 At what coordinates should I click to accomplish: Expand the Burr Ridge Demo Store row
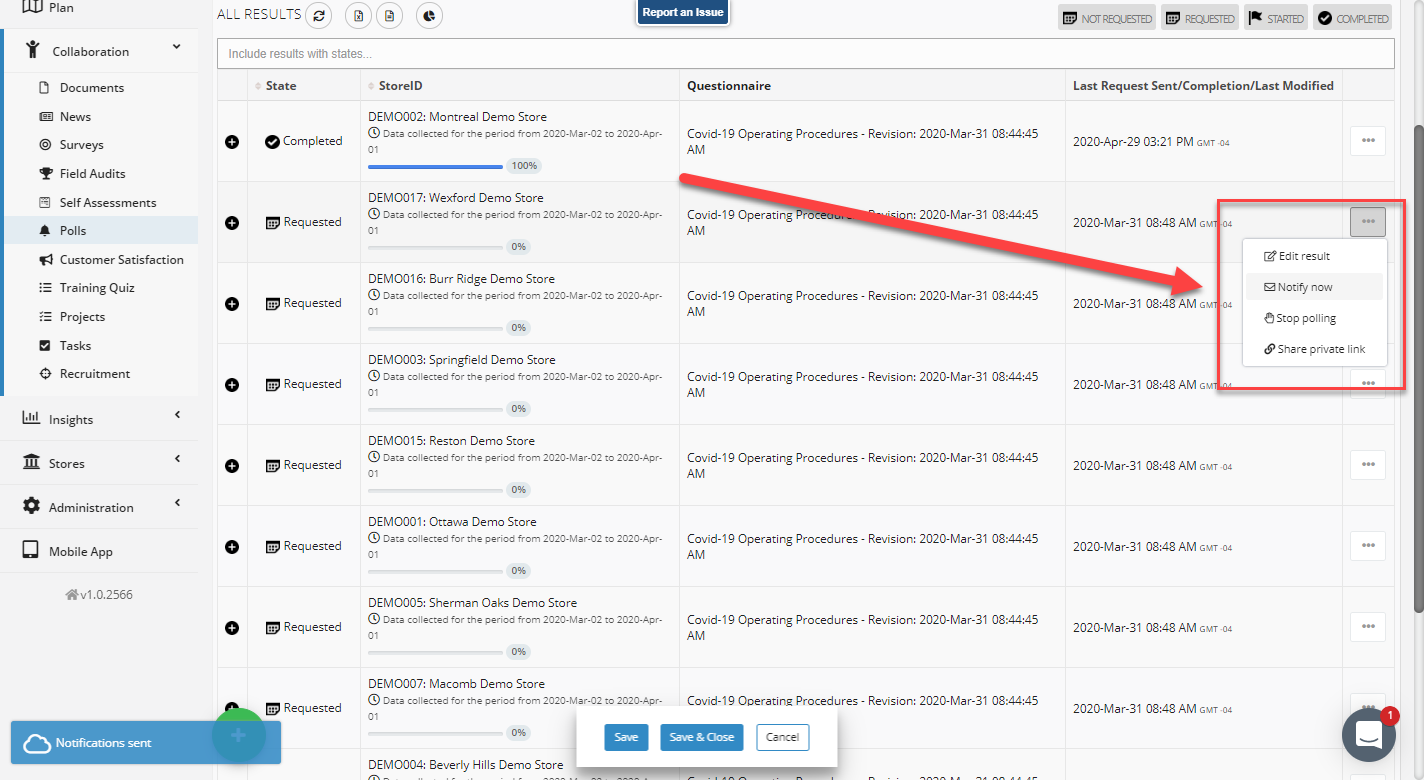tap(232, 304)
